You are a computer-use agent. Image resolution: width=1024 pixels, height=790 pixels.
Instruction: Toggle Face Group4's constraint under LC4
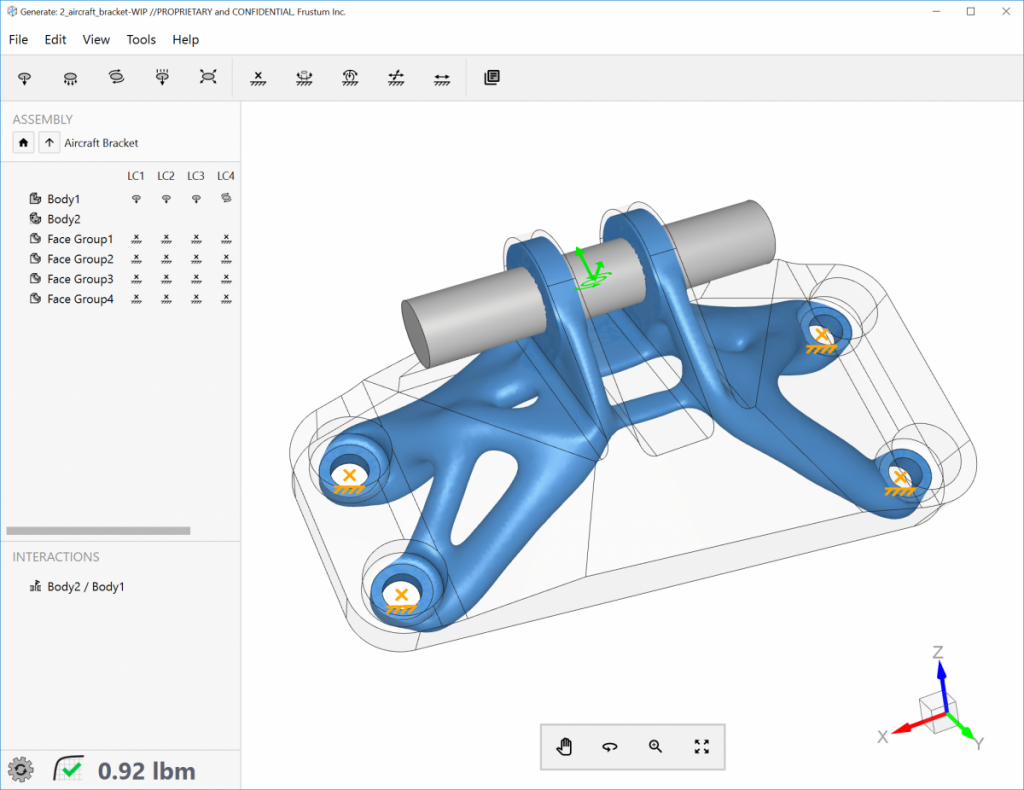click(226, 299)
